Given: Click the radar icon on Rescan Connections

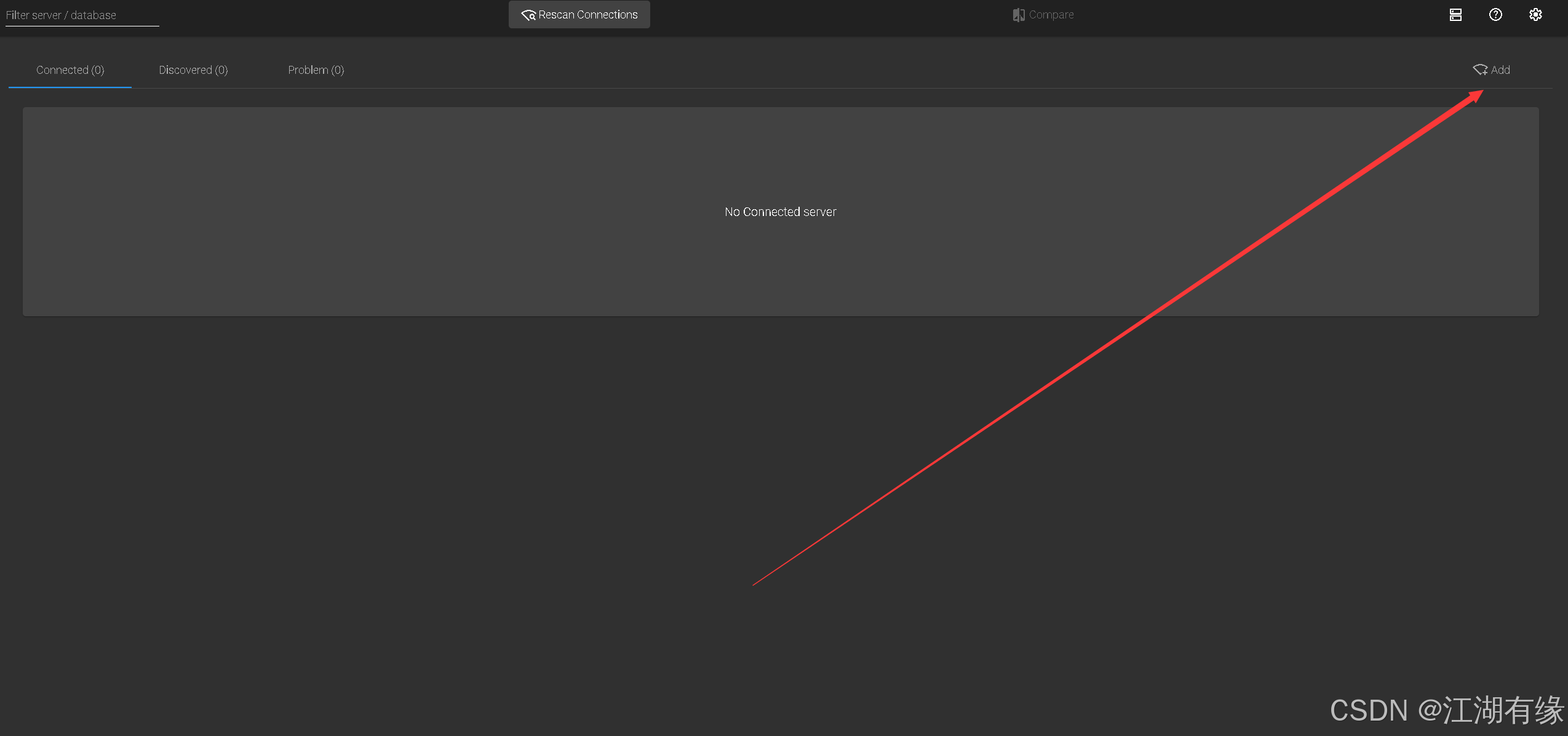Looking at the screenshot, I should tap(528, 15).
